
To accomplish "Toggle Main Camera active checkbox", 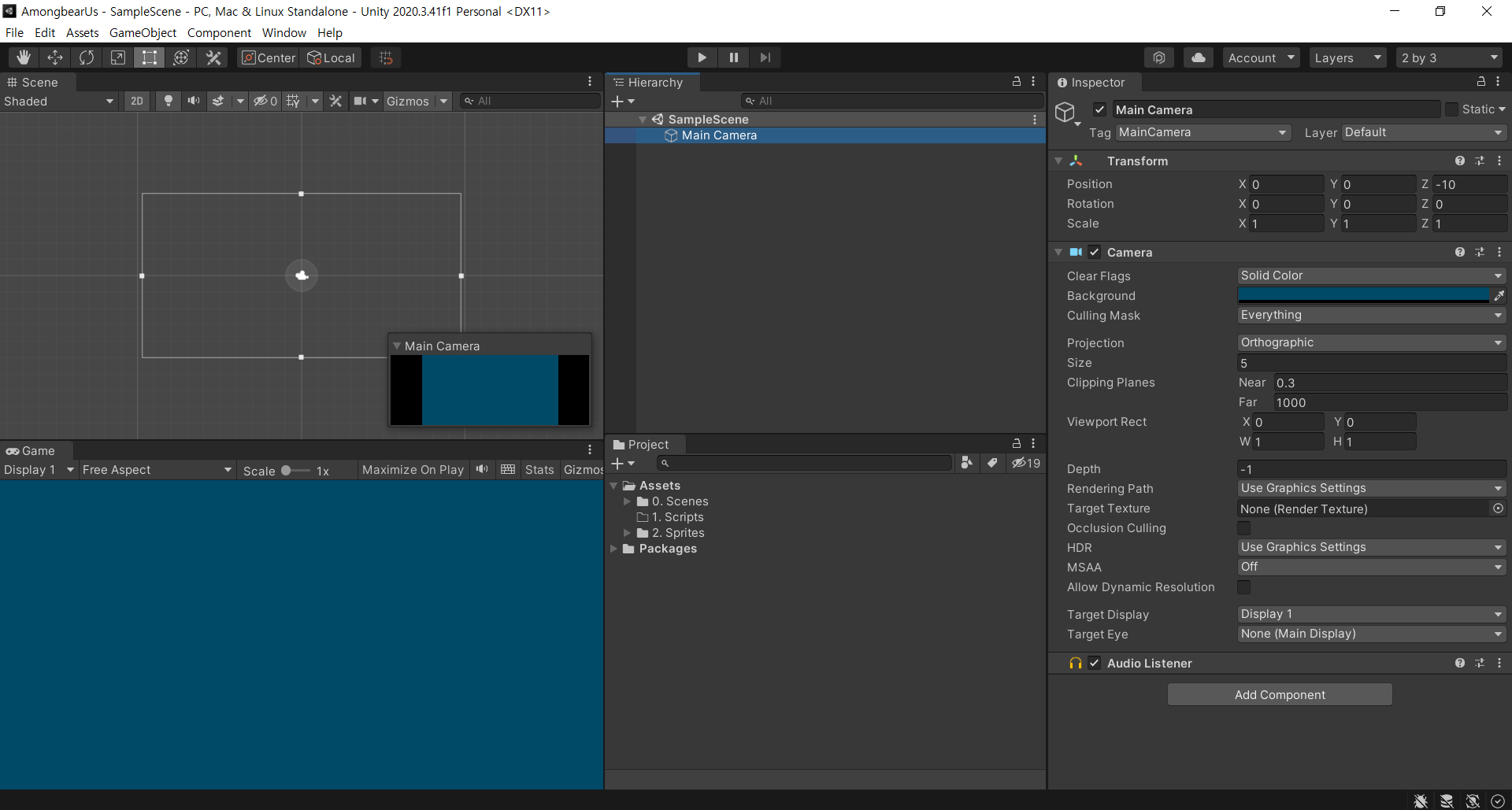I will pyautogui.click(x=1100, y=110).
